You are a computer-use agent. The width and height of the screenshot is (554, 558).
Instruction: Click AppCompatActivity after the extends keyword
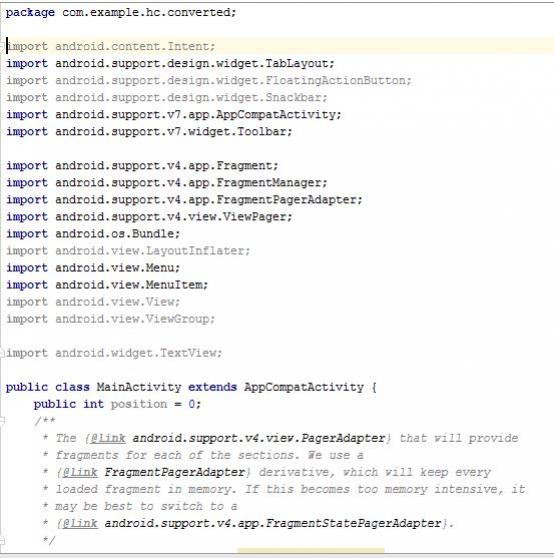point(304,387)
